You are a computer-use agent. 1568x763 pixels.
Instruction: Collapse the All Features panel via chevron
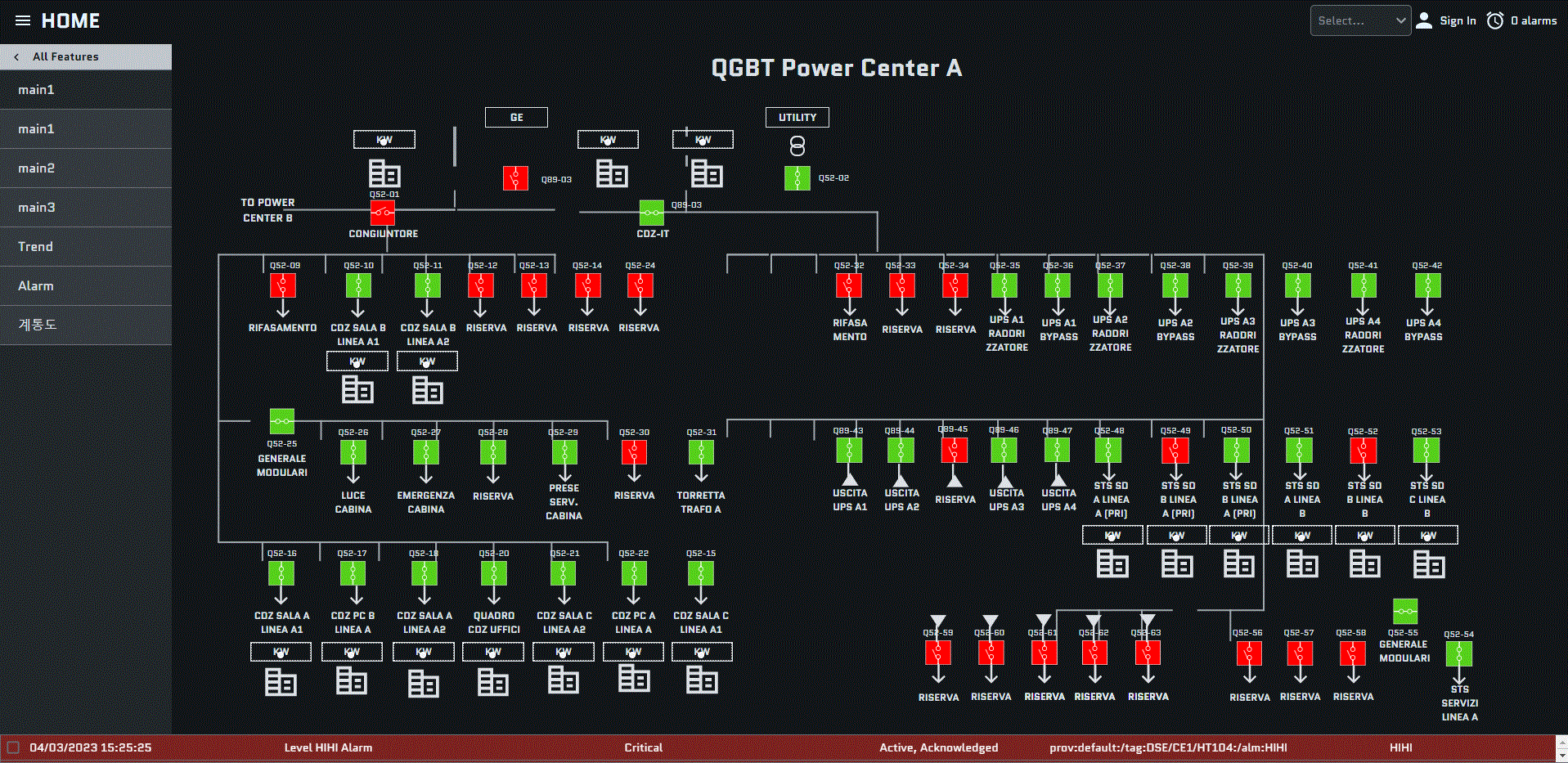pyautogui.click(x=15, y=56)
